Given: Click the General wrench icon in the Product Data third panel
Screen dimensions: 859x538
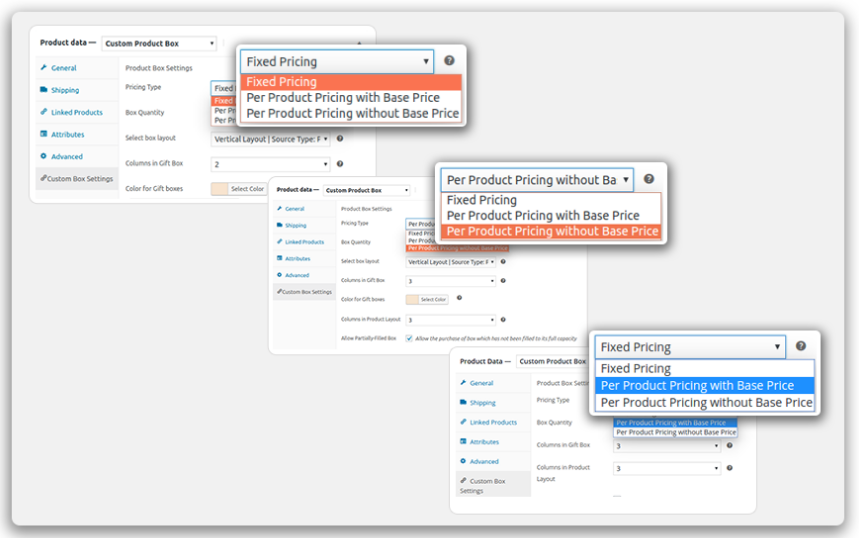Looking at the screenshot, I should 463,382.
